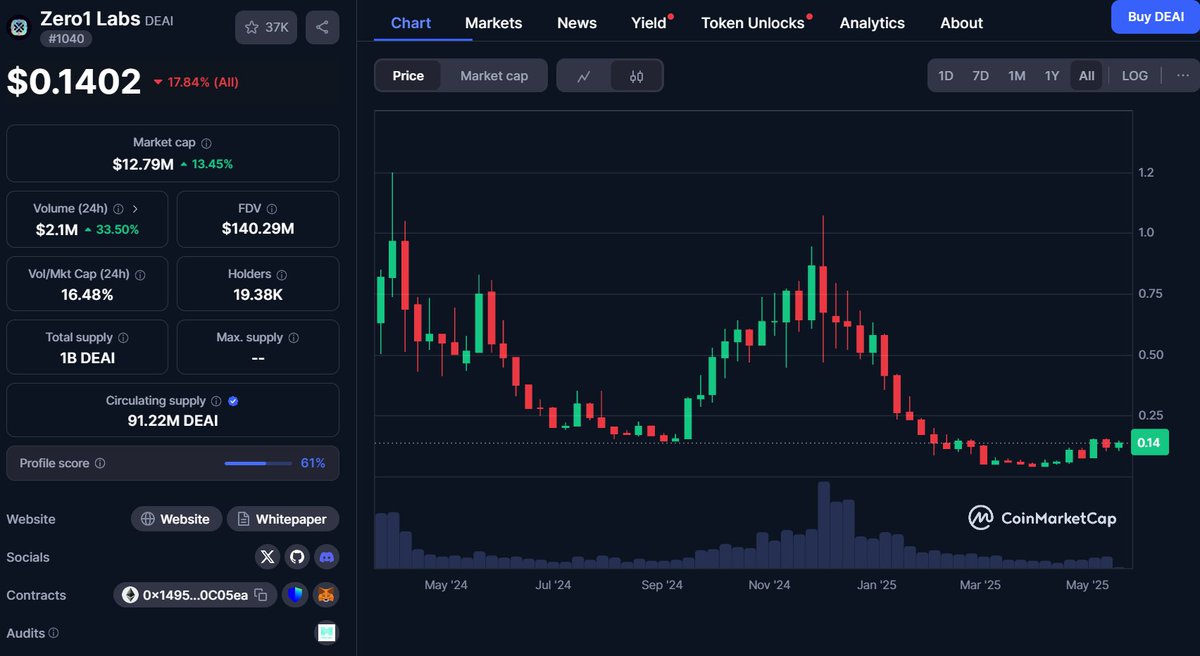The height and width of the screenshot is (656, 1200).
Task: Open the Yield tab
Action: pos(650,23)
